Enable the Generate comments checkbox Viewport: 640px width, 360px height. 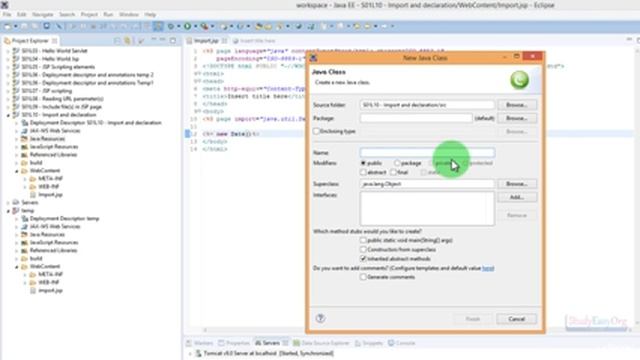tap(363, 277)
